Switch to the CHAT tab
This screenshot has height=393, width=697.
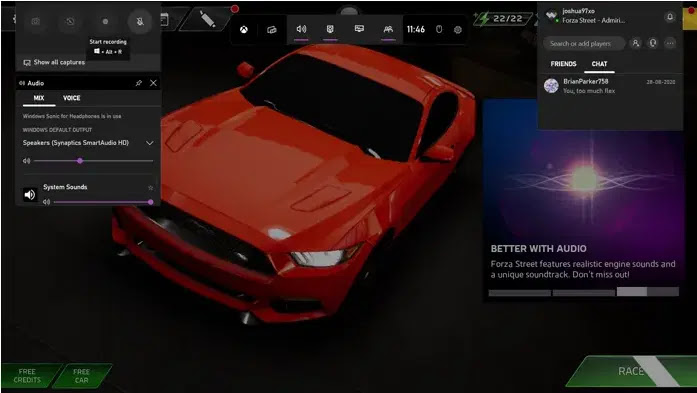click(599, 64)
